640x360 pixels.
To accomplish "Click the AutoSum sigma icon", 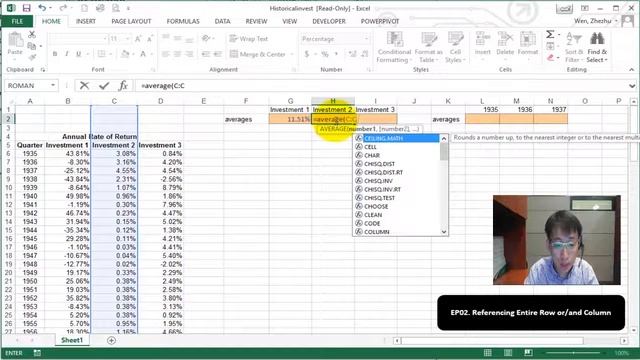I will click(550, 35).
